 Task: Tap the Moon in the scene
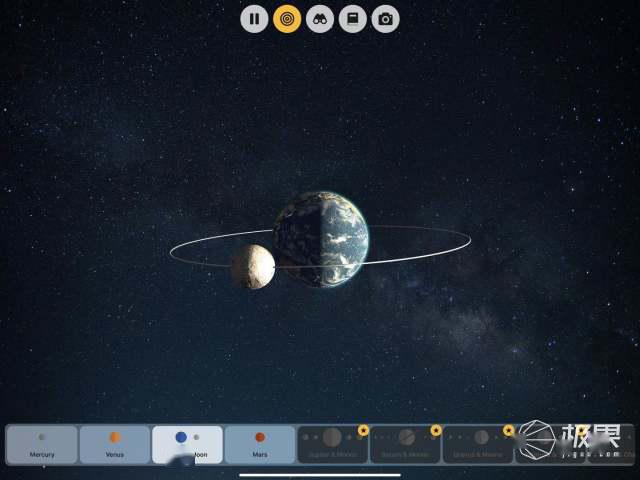pyautogui.click(x=253, y=267)
